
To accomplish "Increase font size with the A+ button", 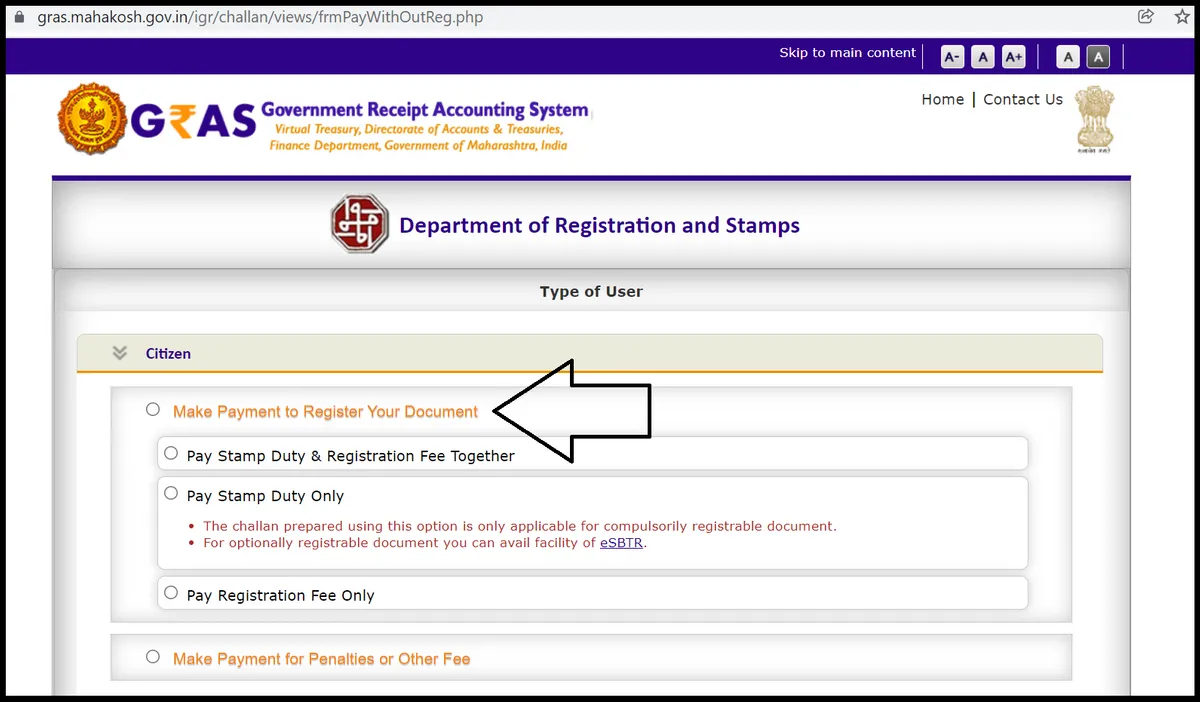I will (x=1013, y=57).
